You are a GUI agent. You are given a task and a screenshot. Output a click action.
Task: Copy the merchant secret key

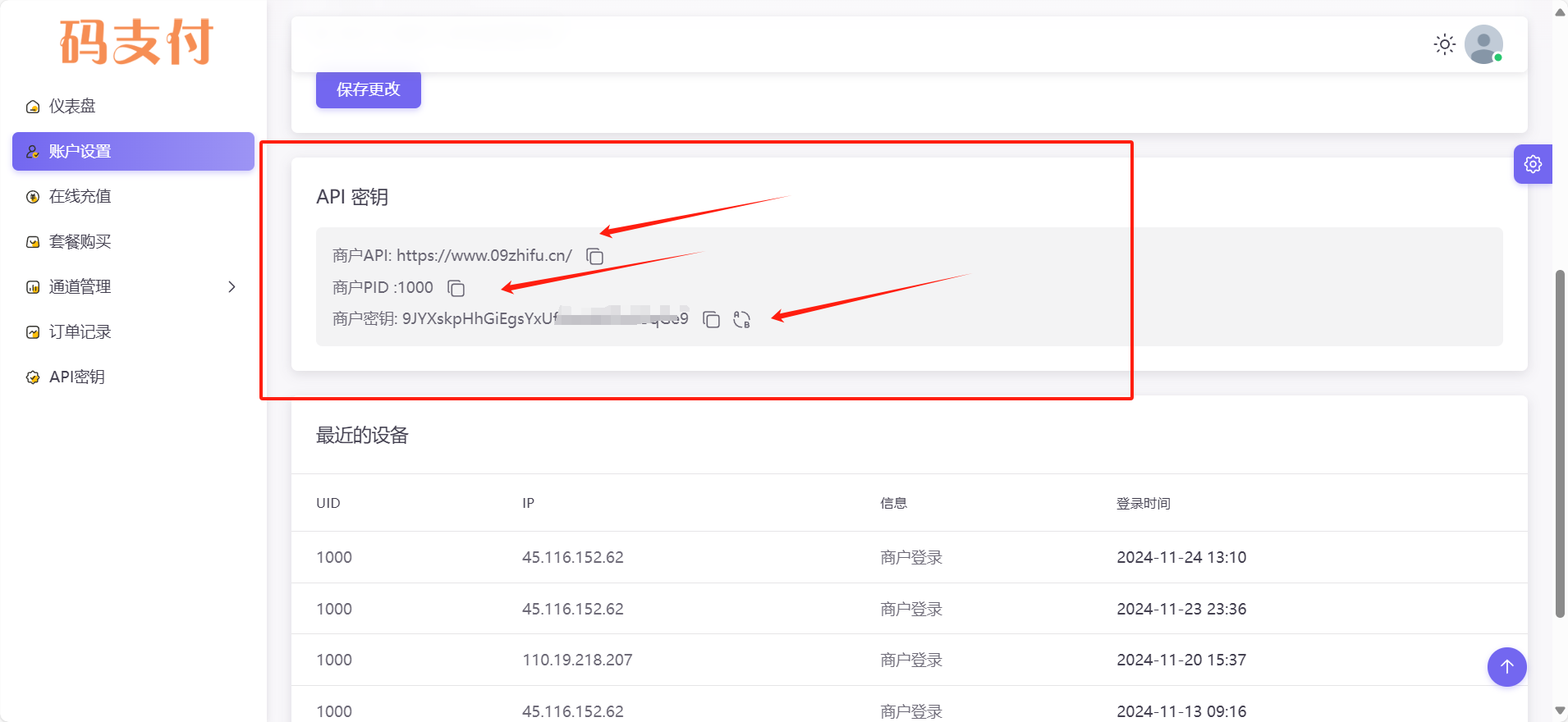[711, 320]
